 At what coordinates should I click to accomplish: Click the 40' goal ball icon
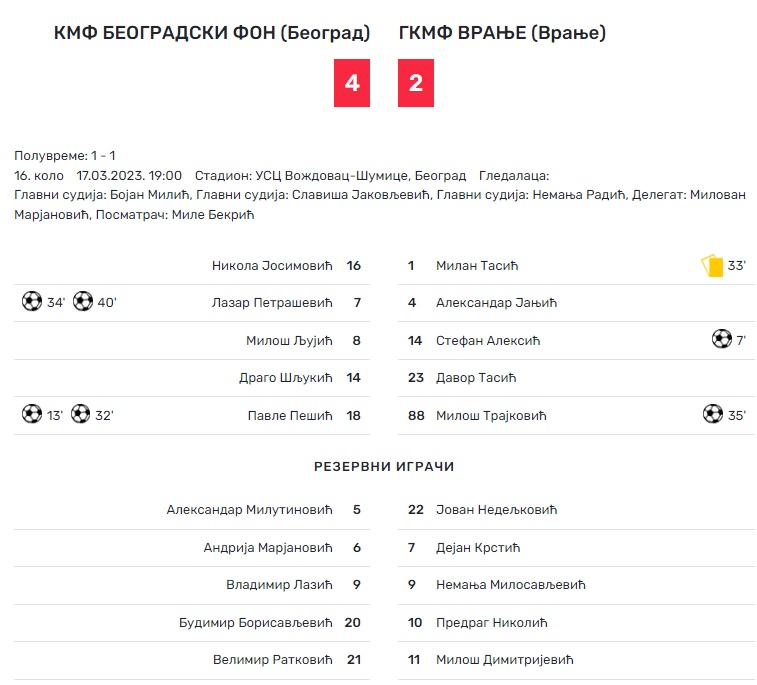pyautogui.click(x=83, y=301)
